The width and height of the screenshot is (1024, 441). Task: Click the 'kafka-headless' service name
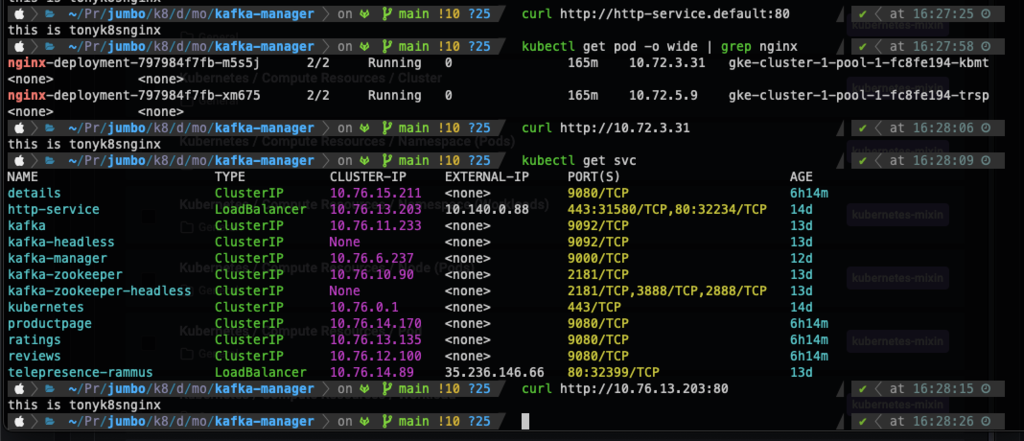(x=61, y=242)
